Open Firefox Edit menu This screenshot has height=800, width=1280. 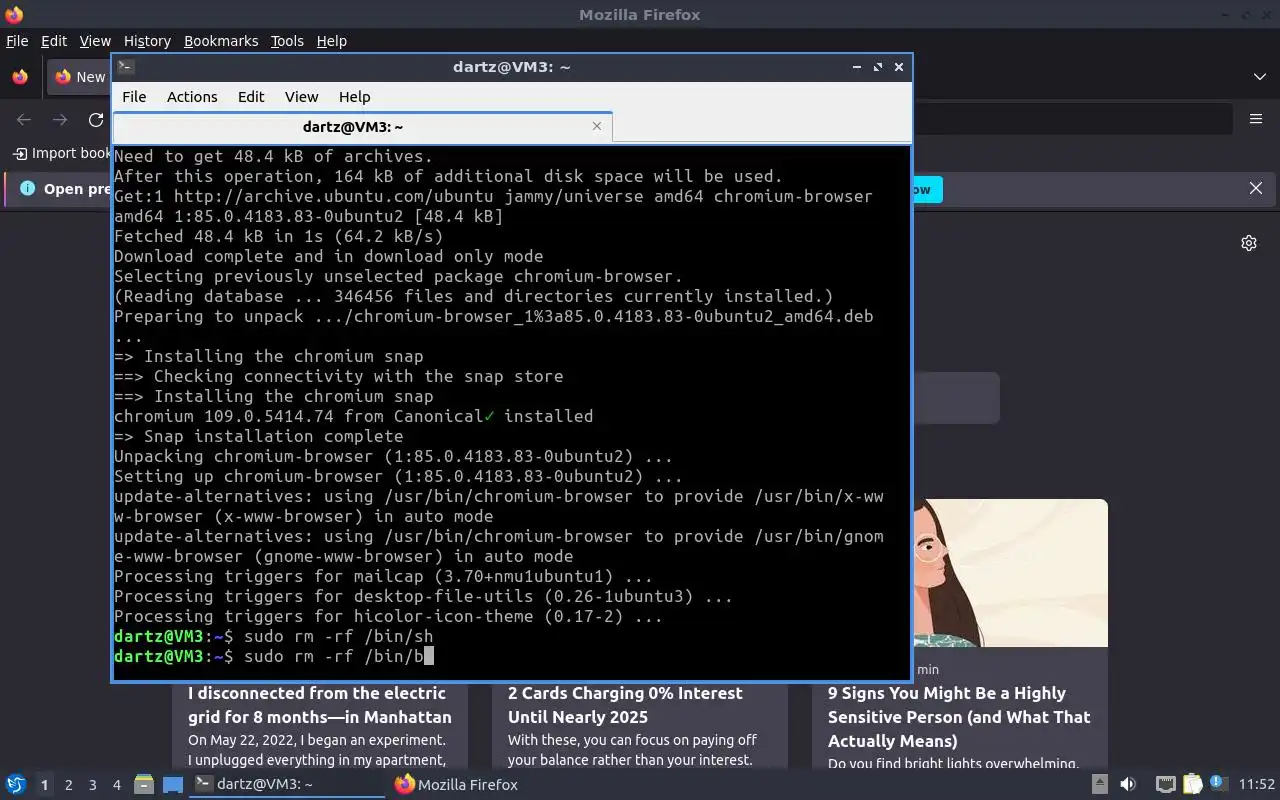pos(54,41)
